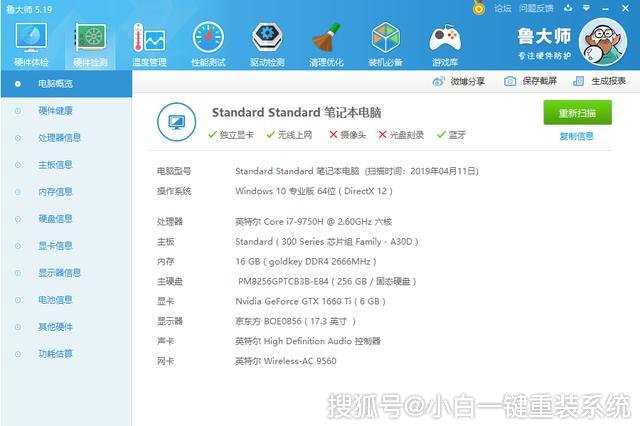Image resolution: width=640 pixels, height=426 pixels.
Task: Click 生成报表 text label
Action: 609,81
